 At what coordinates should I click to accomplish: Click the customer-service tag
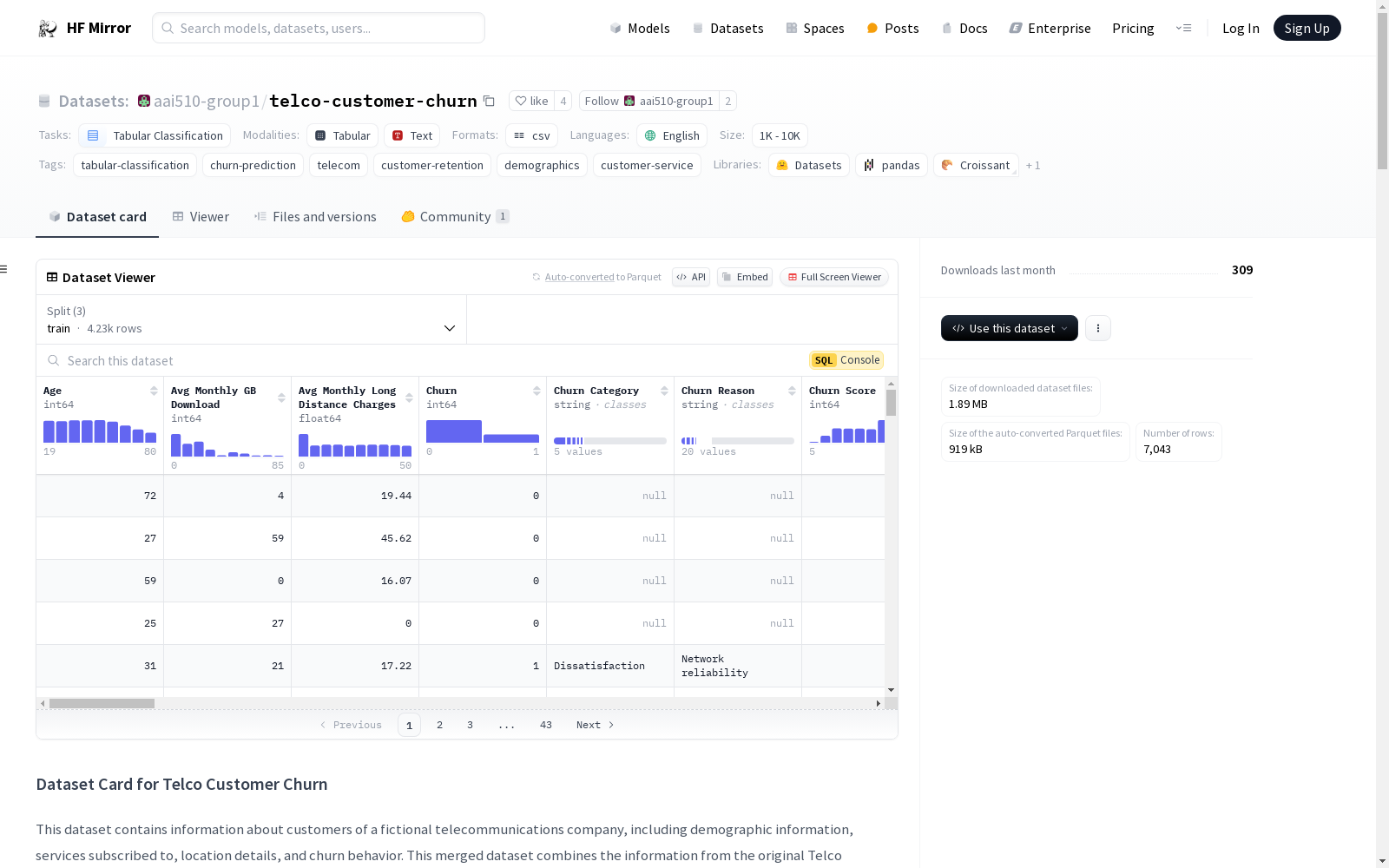click(x=647, y=165)
